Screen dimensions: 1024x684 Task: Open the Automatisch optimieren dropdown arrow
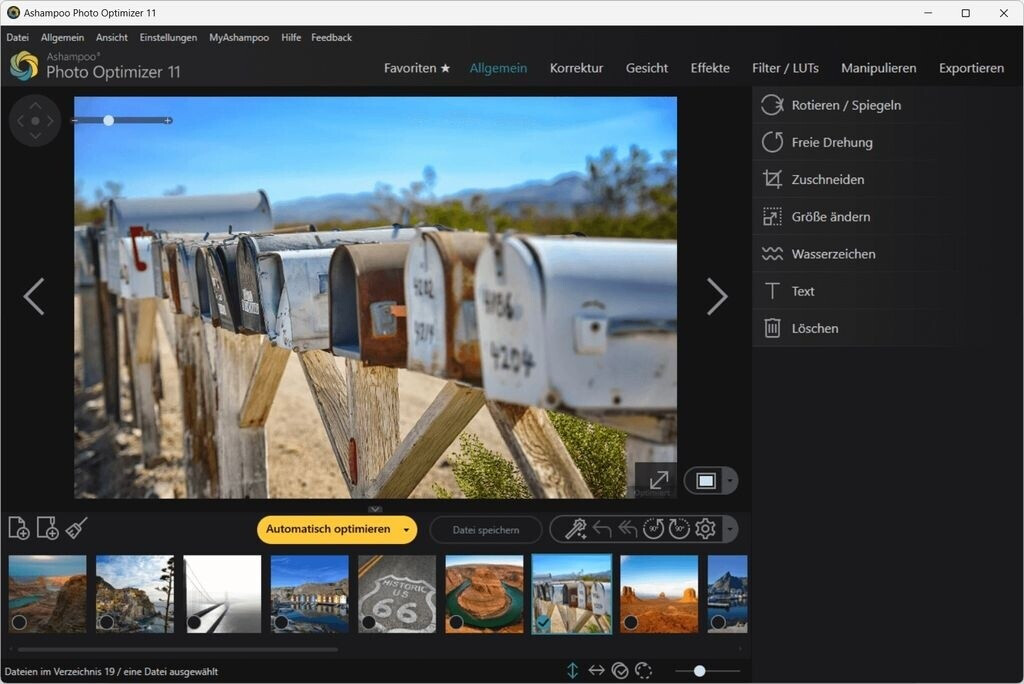[405, 529]
